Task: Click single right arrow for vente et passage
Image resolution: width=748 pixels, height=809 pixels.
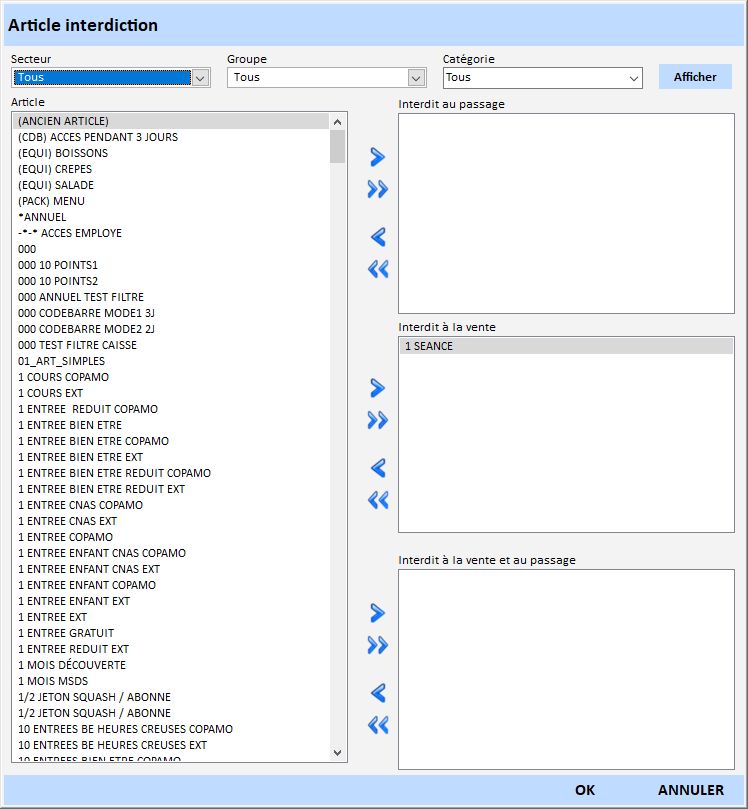Action: pyautogui.click(x=377, y=612)
